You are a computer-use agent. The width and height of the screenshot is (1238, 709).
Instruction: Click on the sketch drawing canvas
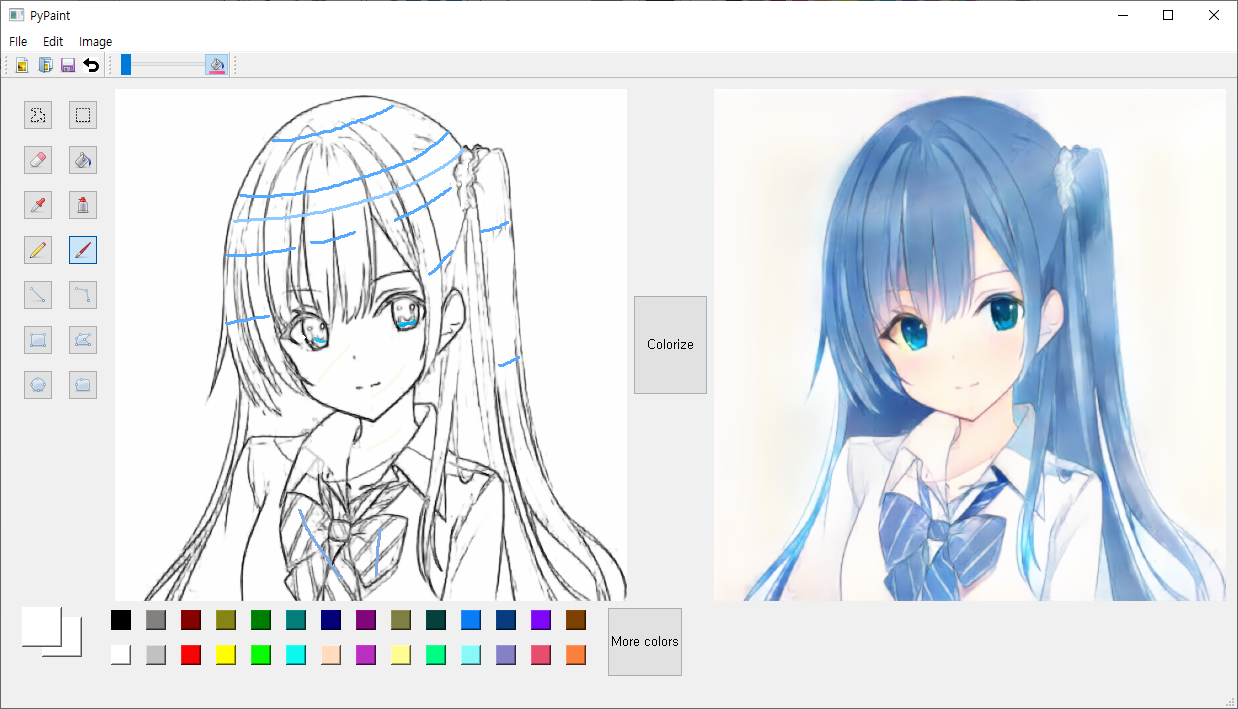point(371,345)
